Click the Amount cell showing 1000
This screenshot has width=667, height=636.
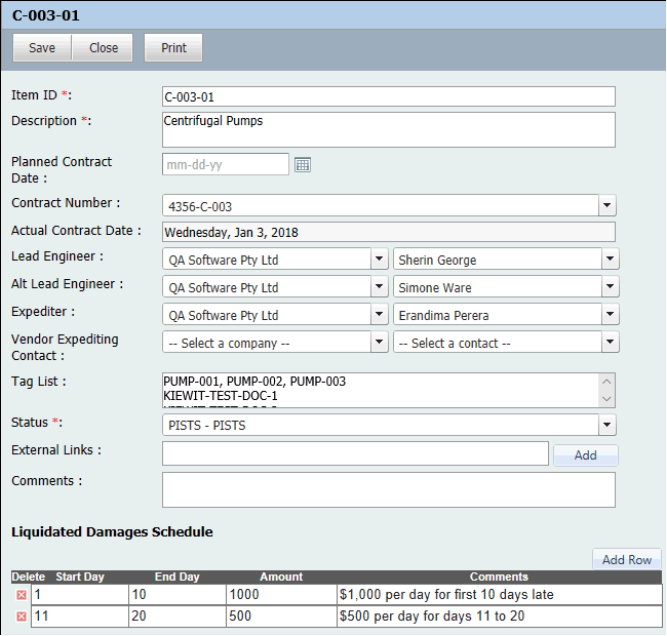click(x=278, y=595)
